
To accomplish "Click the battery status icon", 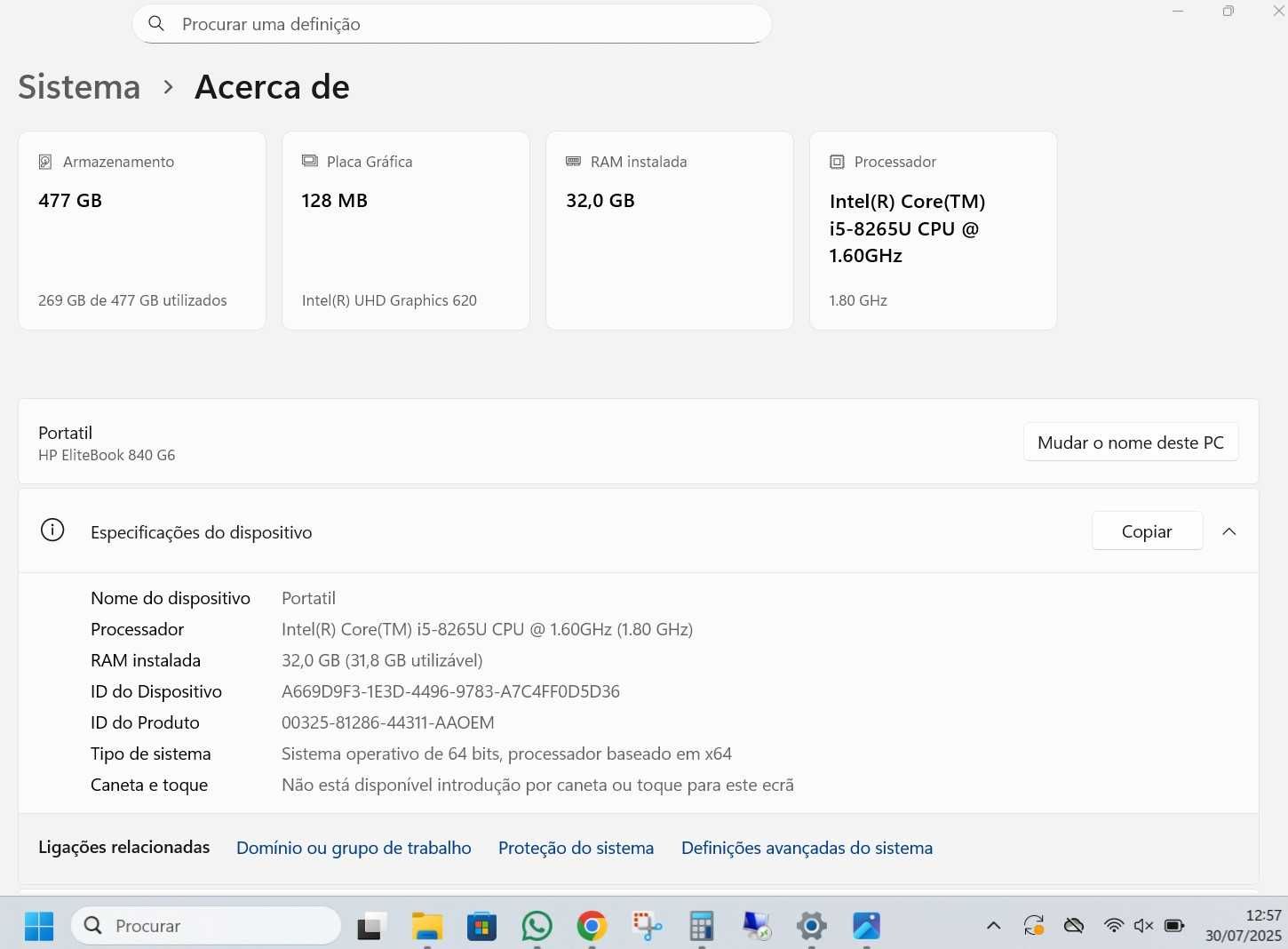I will (1174, 926).
